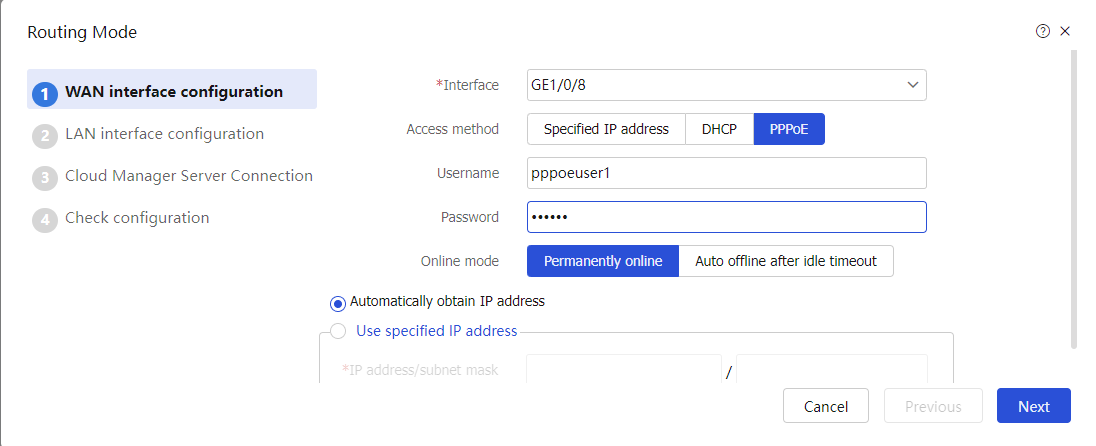Select PPPoE access method
1096x446 pixels.
coord(789,129)
